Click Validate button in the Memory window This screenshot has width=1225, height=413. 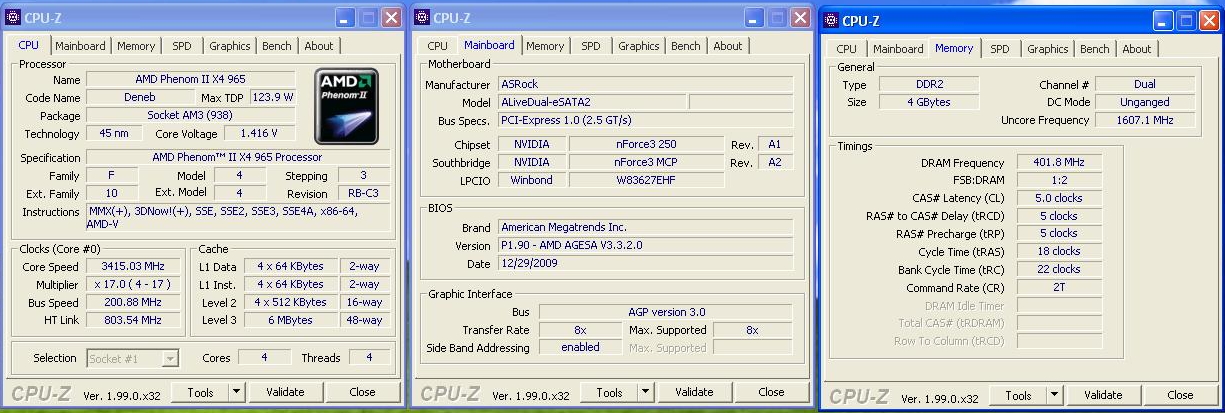(1103, 395)
